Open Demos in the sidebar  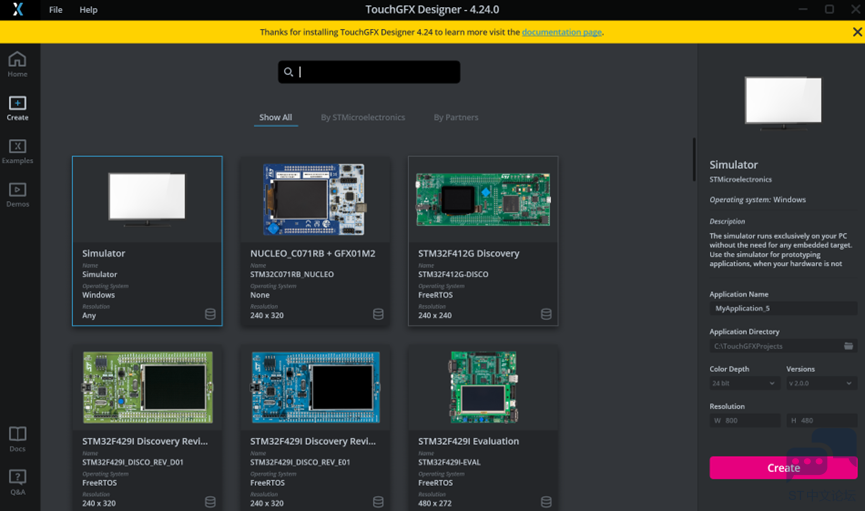point(17,195)
